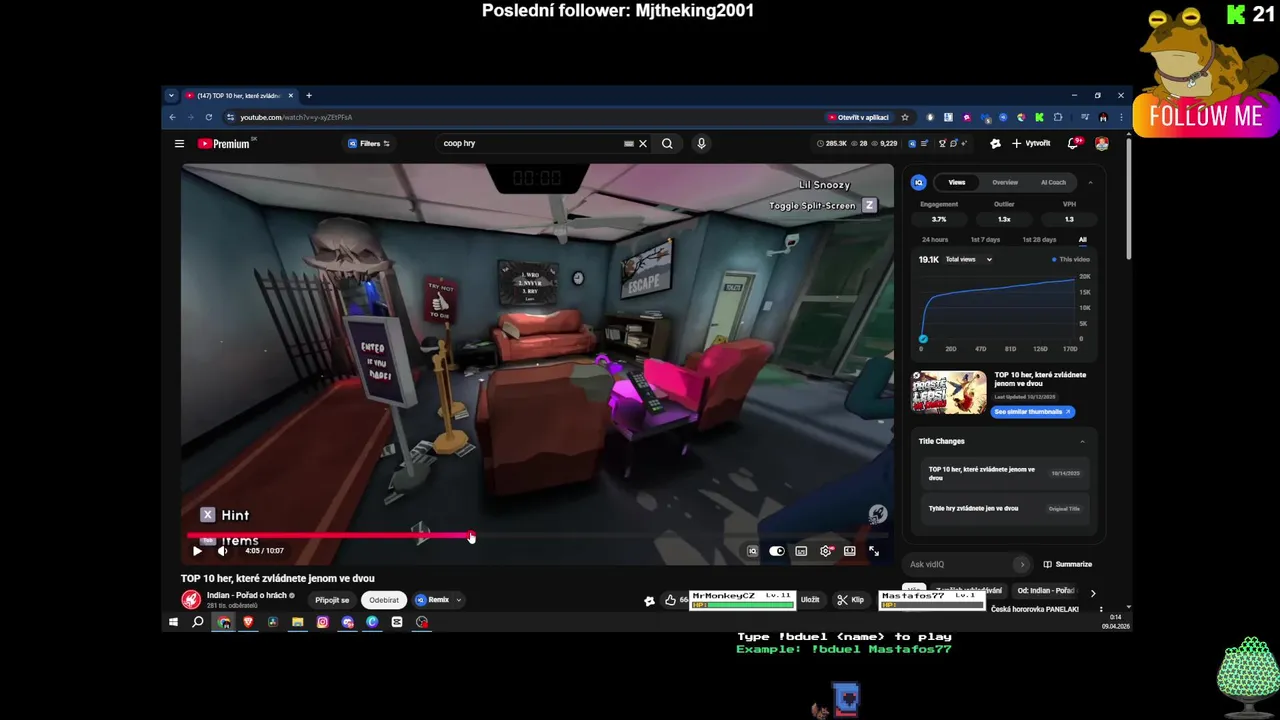Click the Vytvořit create button
Viewport: 1280px width, 720px height.
point(1031,144)
